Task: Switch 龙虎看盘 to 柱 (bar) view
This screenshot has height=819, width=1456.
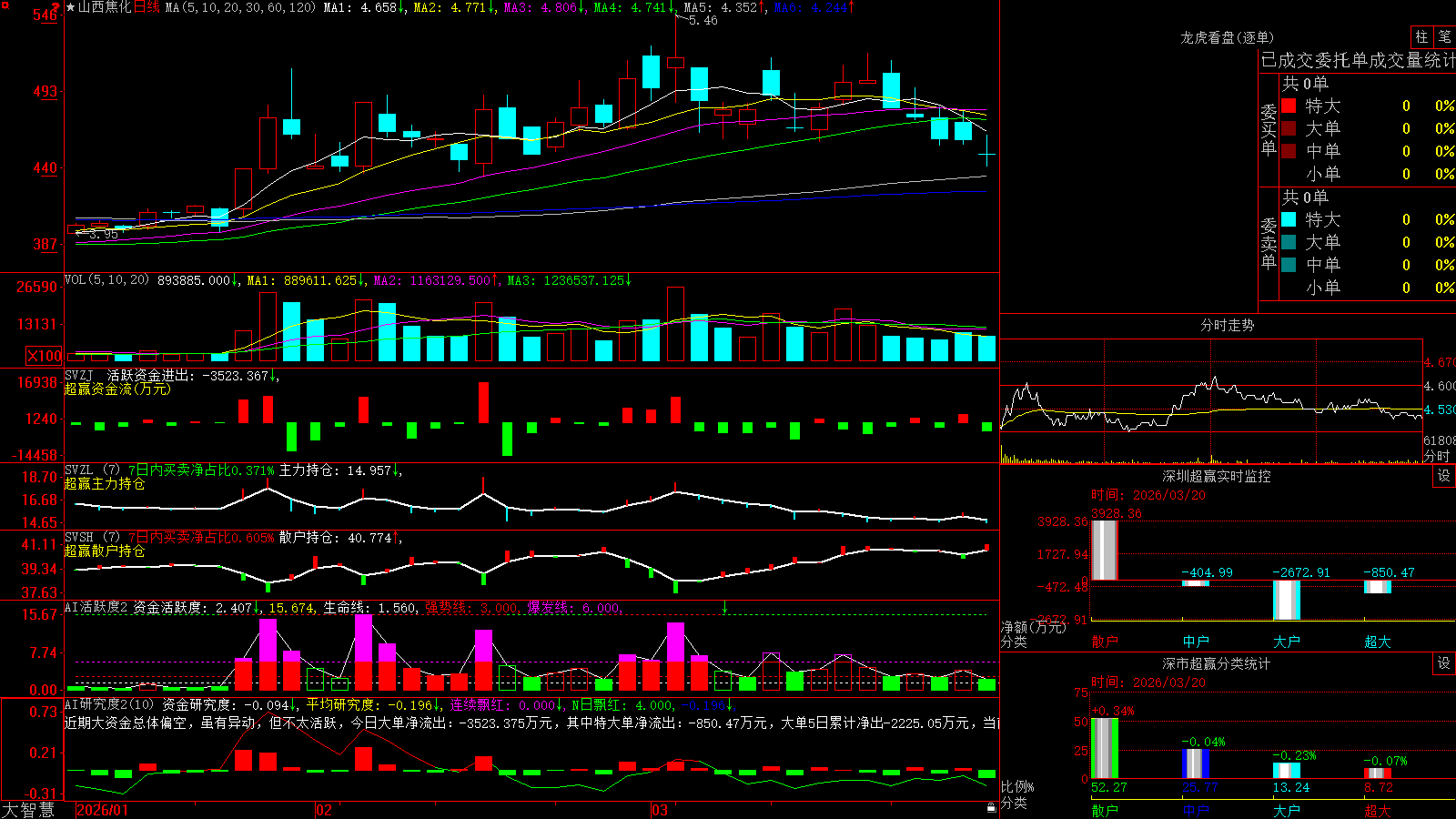Action: tap(1421, 37)
